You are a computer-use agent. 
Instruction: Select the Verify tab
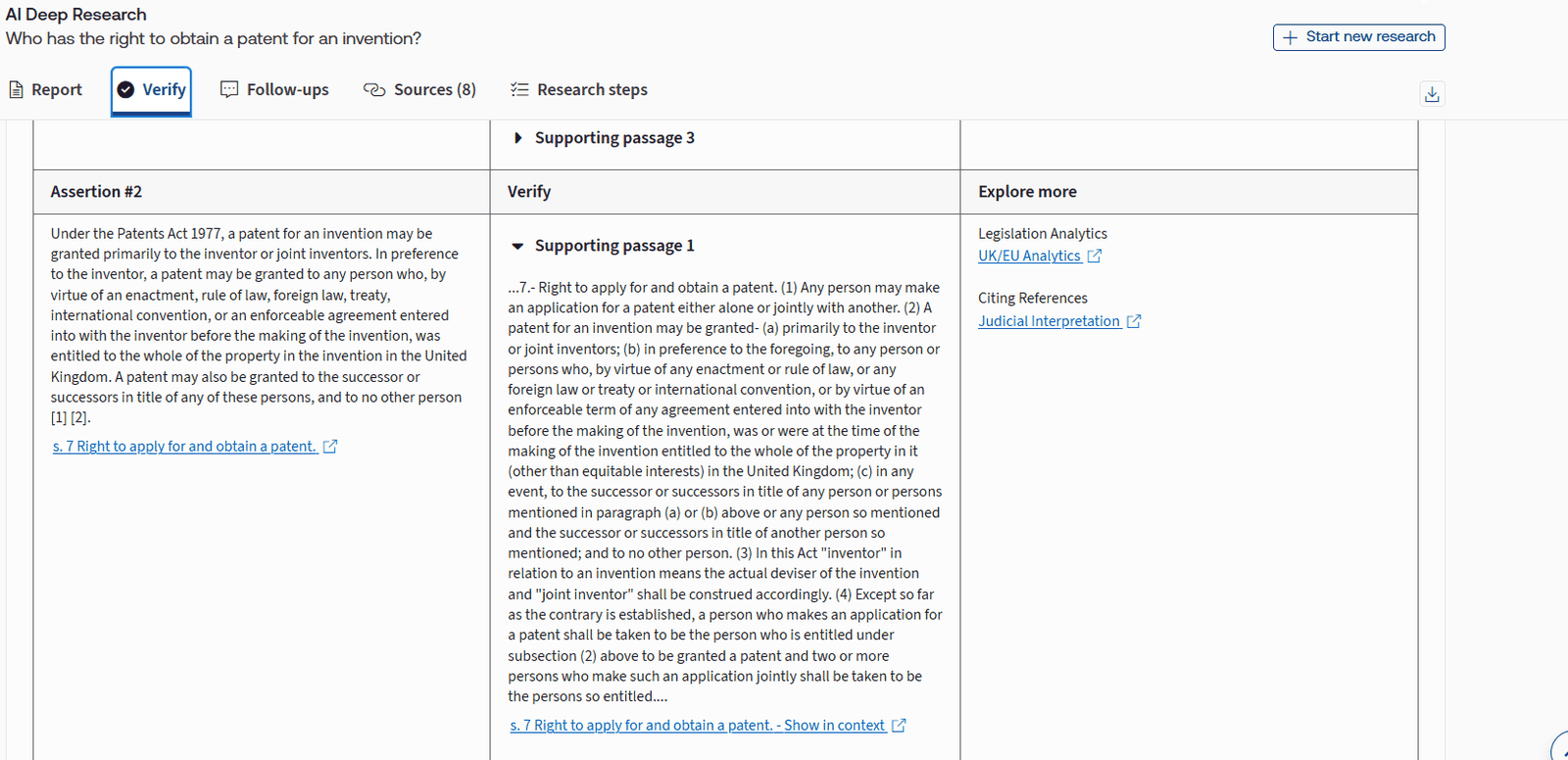point(151,90)
